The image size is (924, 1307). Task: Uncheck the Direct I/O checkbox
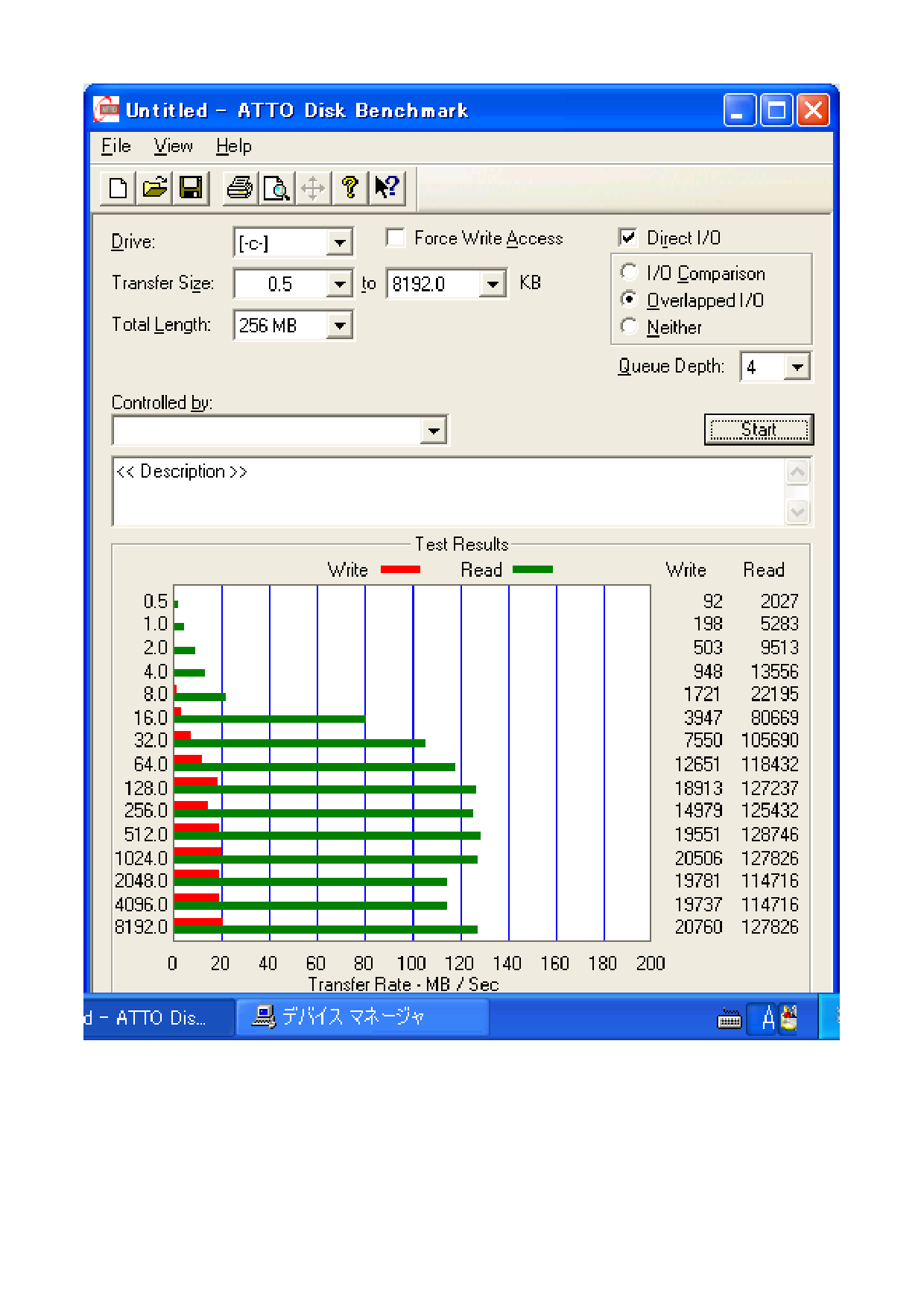point(628,238)
